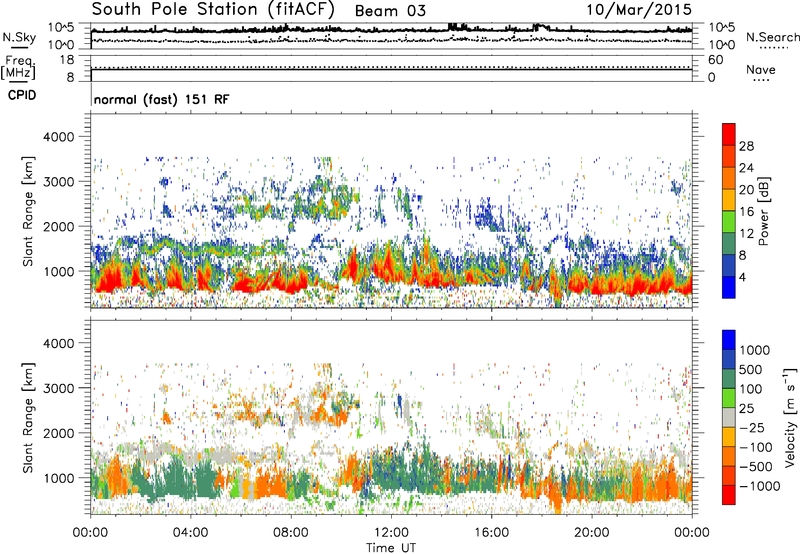The height and width of the screenshot is (554, 800).
Task: Click the left '18' frequency tick label
Action: tap(67, 60)
